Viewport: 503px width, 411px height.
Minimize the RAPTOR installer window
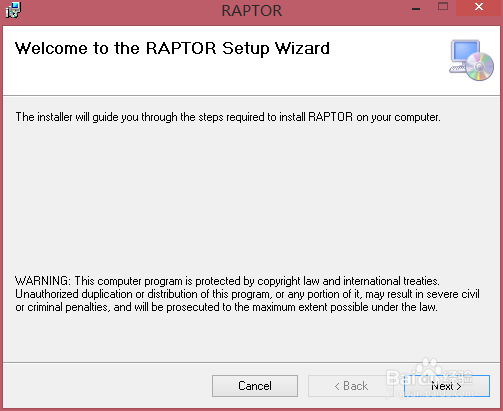tap(416, 9)
